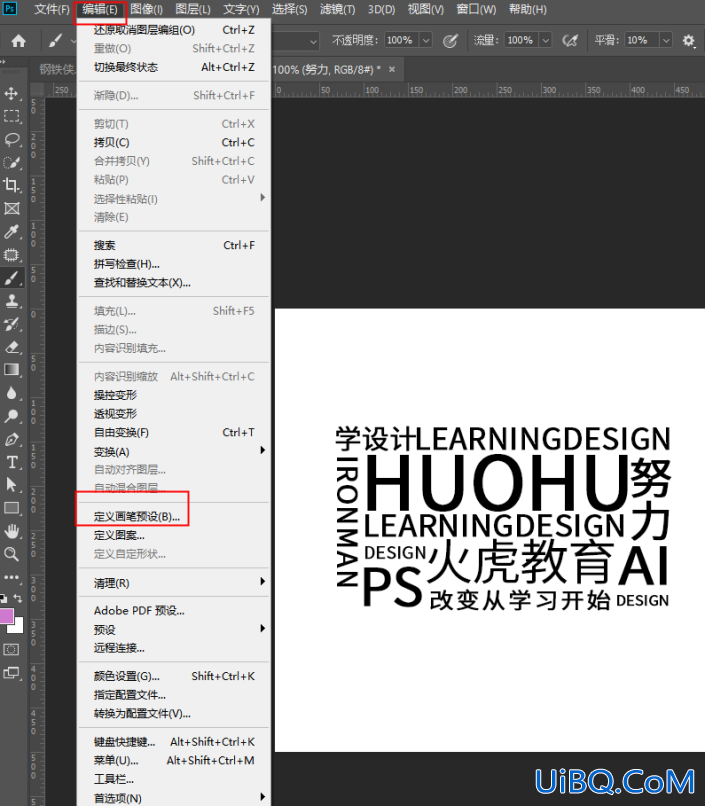Select the Rectangle shape tool
Screen dimensions: 705x806
click(11, 508)
